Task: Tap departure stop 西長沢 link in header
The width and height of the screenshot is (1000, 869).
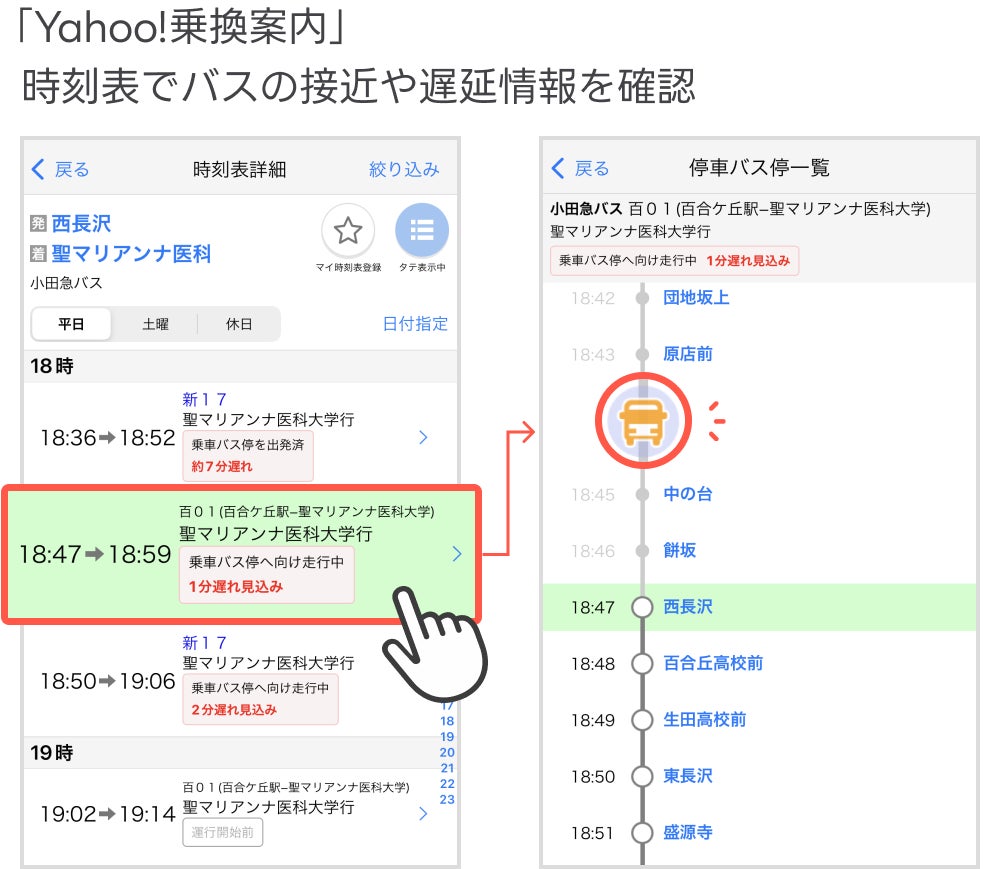Action: 81,223
